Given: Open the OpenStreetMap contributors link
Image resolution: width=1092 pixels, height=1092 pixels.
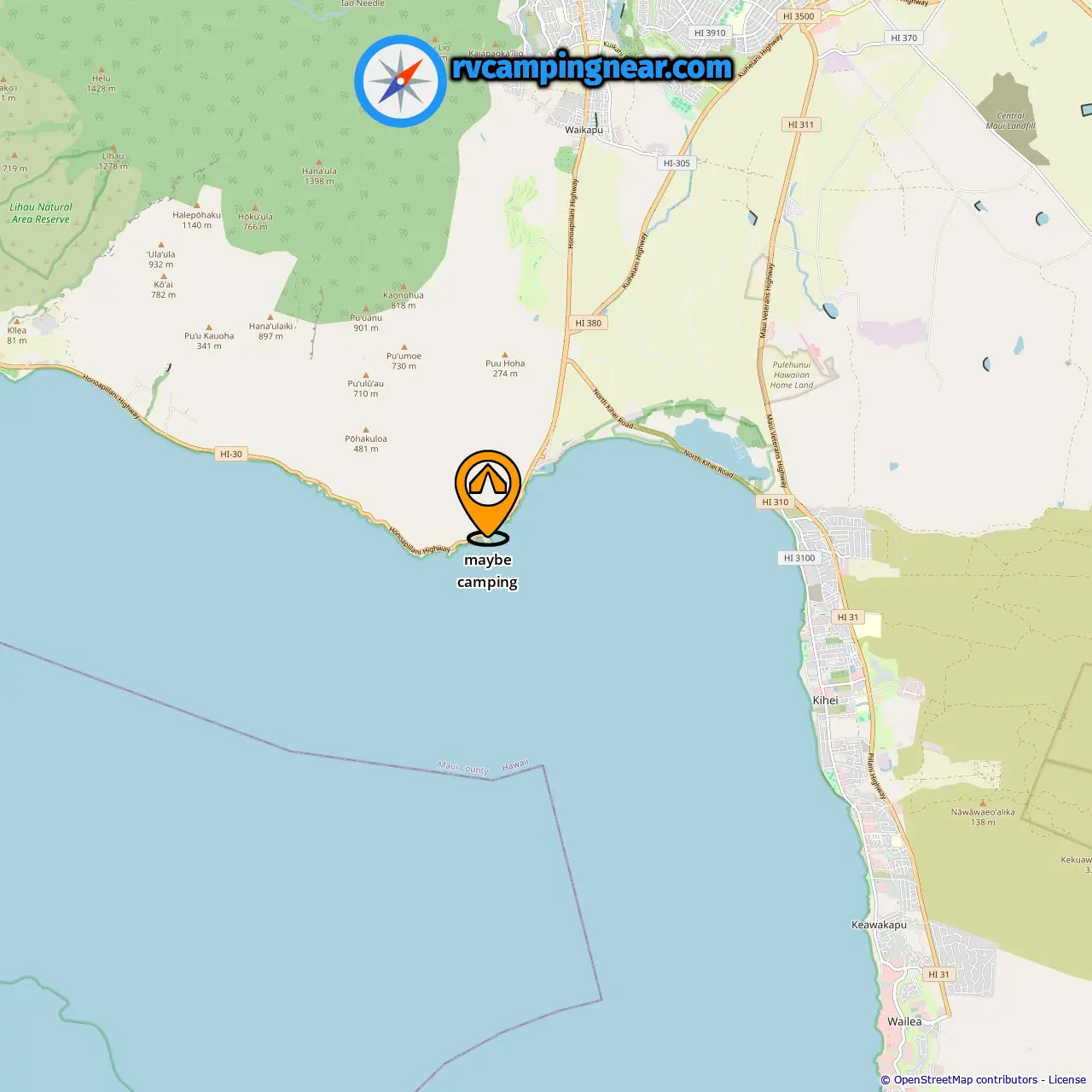Looking at the screenshot, I should (966, 1080).
